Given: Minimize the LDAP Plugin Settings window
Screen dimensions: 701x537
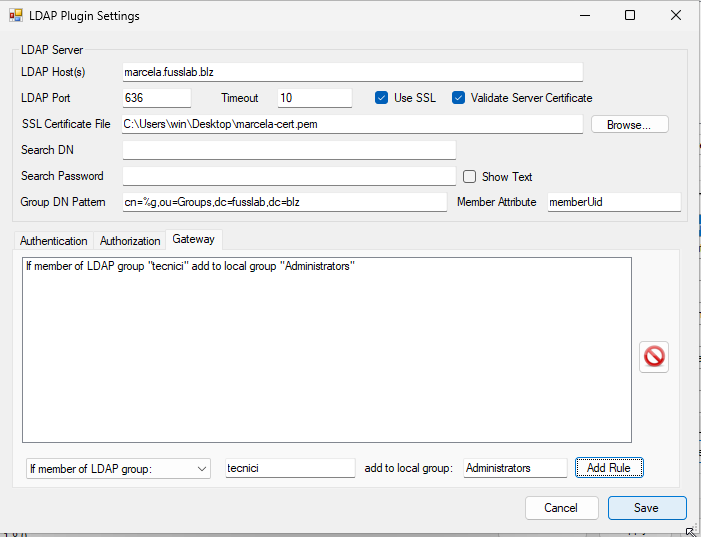Looking at the screenshot, I should (585, 15).
